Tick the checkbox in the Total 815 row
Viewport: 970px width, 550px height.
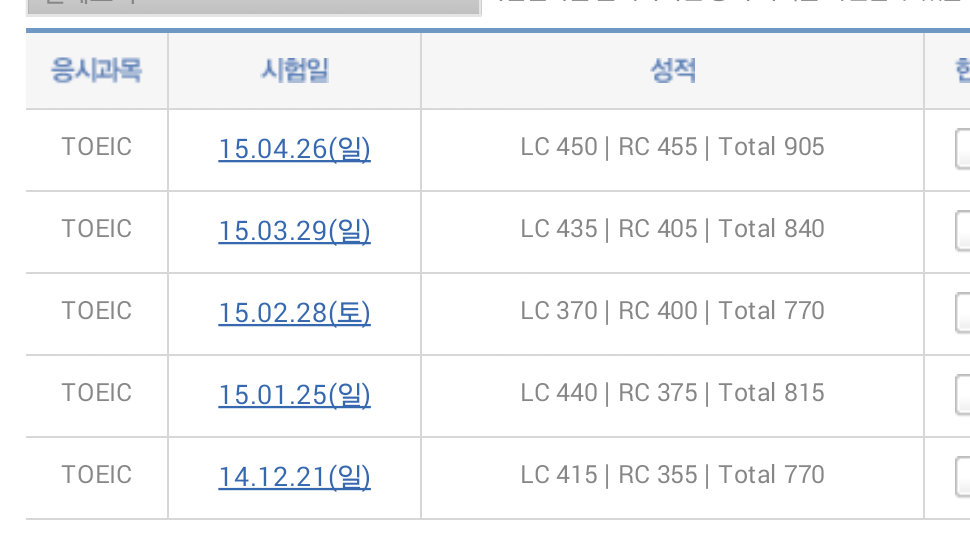(x=963, y=395)
